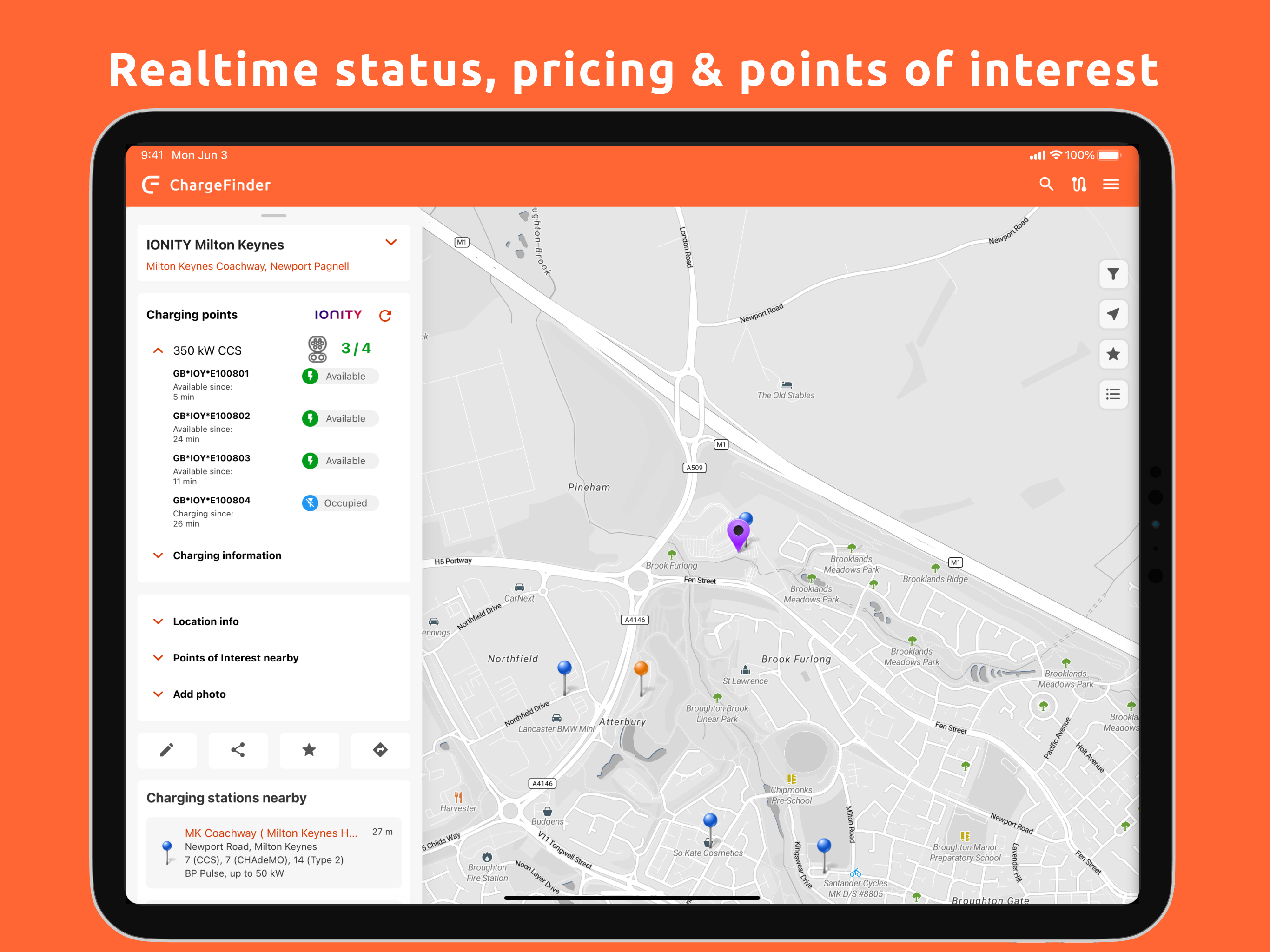Collapse the IONITY Milton Keynes card
Viewport: 1270px width, 952px height.
click(x=391, y=242)
